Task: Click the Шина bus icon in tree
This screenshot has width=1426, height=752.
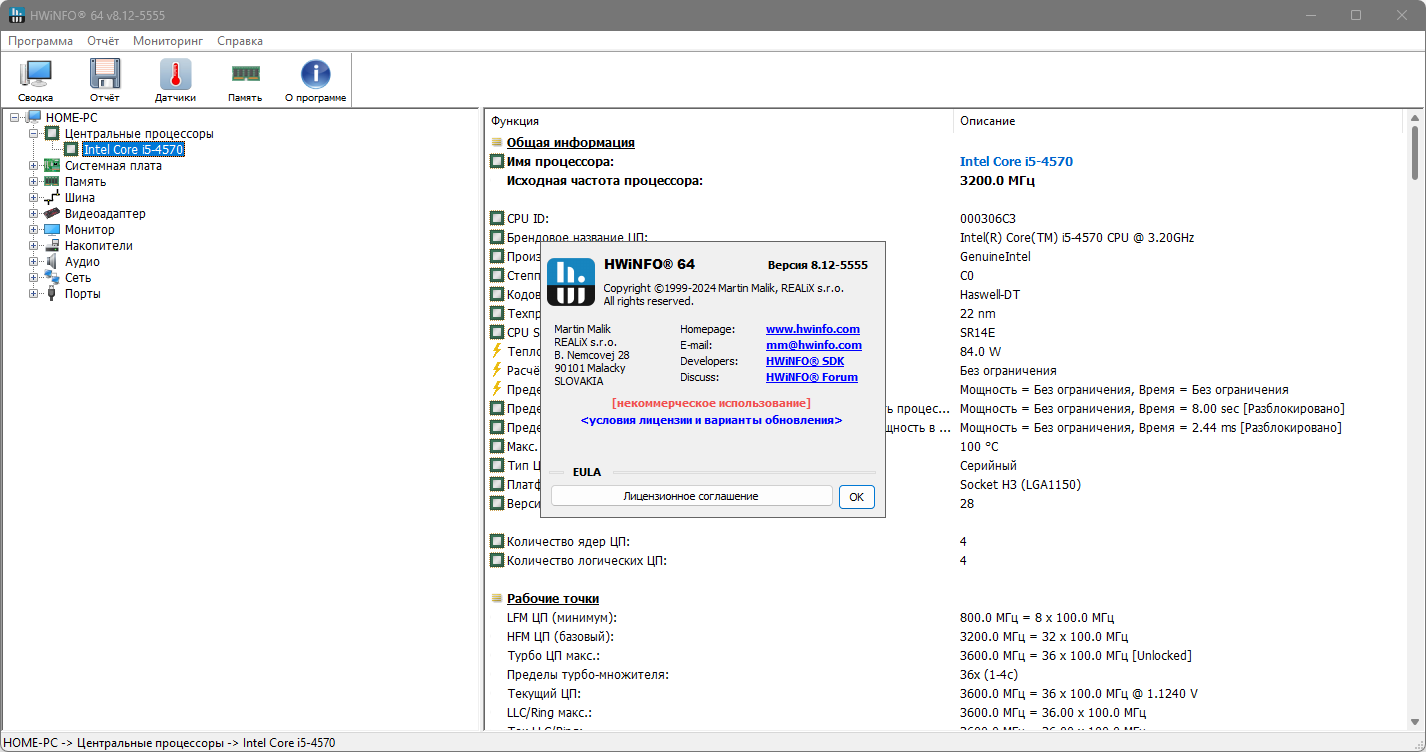Action: pyautogui.click(x=53, y=198)
